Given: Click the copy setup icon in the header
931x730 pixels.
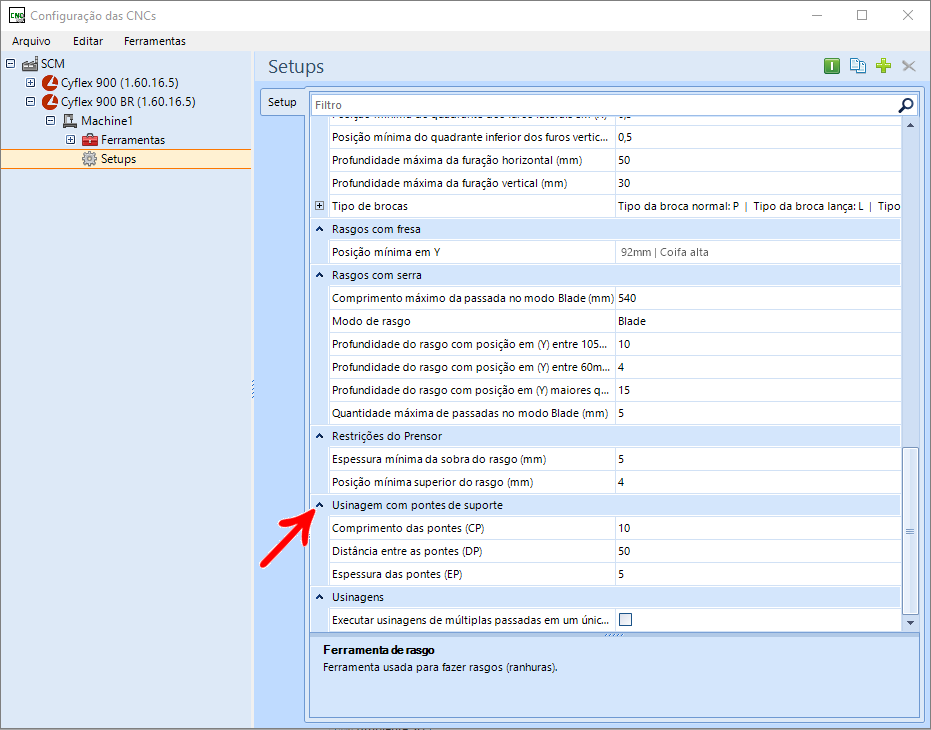Looking at the screenshot, I should 857,66.
